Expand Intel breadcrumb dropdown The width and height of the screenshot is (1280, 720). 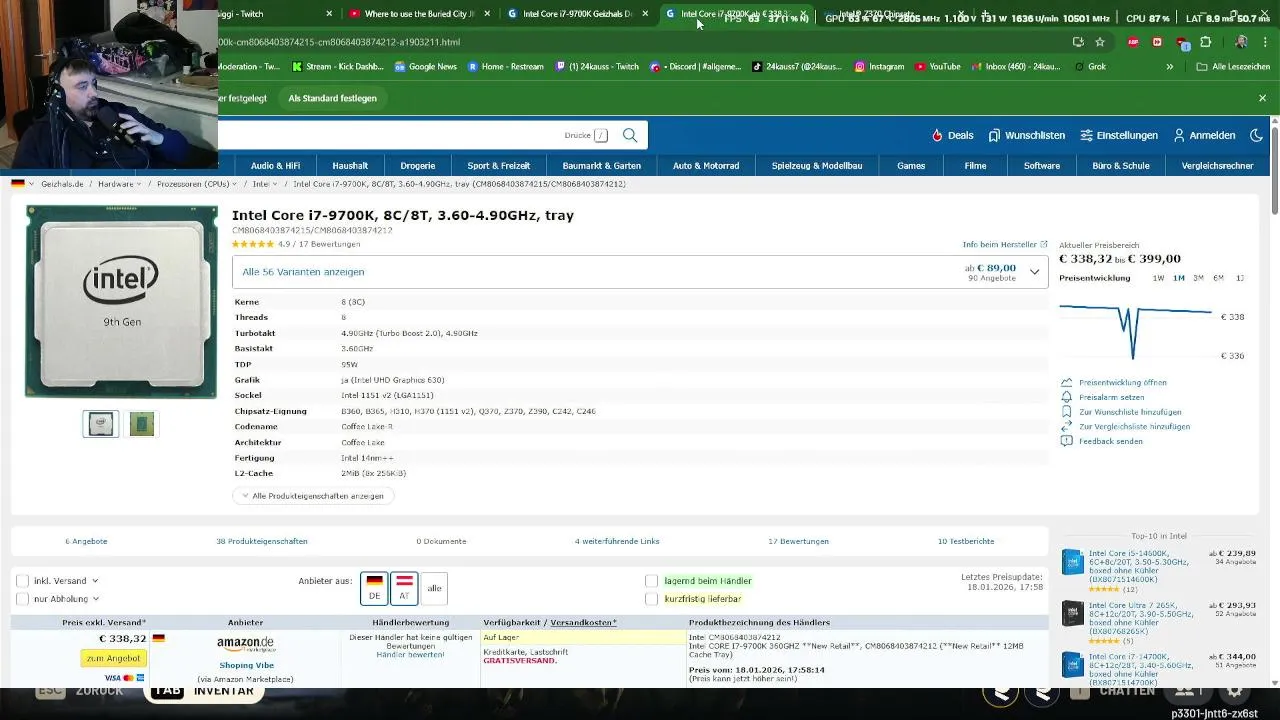coord(275,184)
